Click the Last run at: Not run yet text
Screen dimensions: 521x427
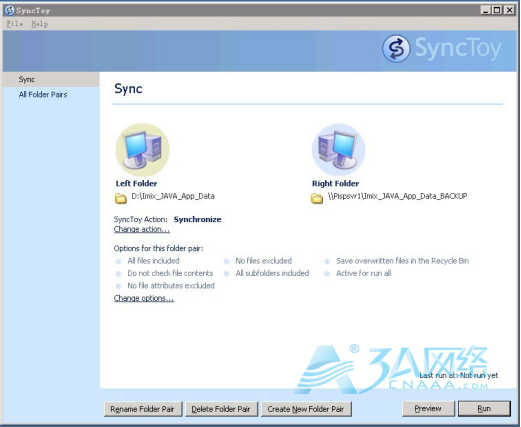(x=459, y=375)
